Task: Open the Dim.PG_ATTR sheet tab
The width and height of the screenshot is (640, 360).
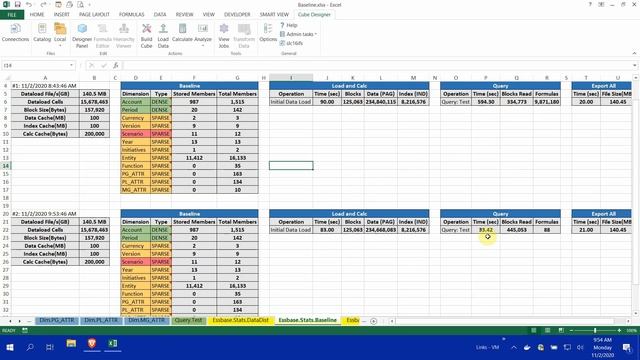Action: (57, 320)
